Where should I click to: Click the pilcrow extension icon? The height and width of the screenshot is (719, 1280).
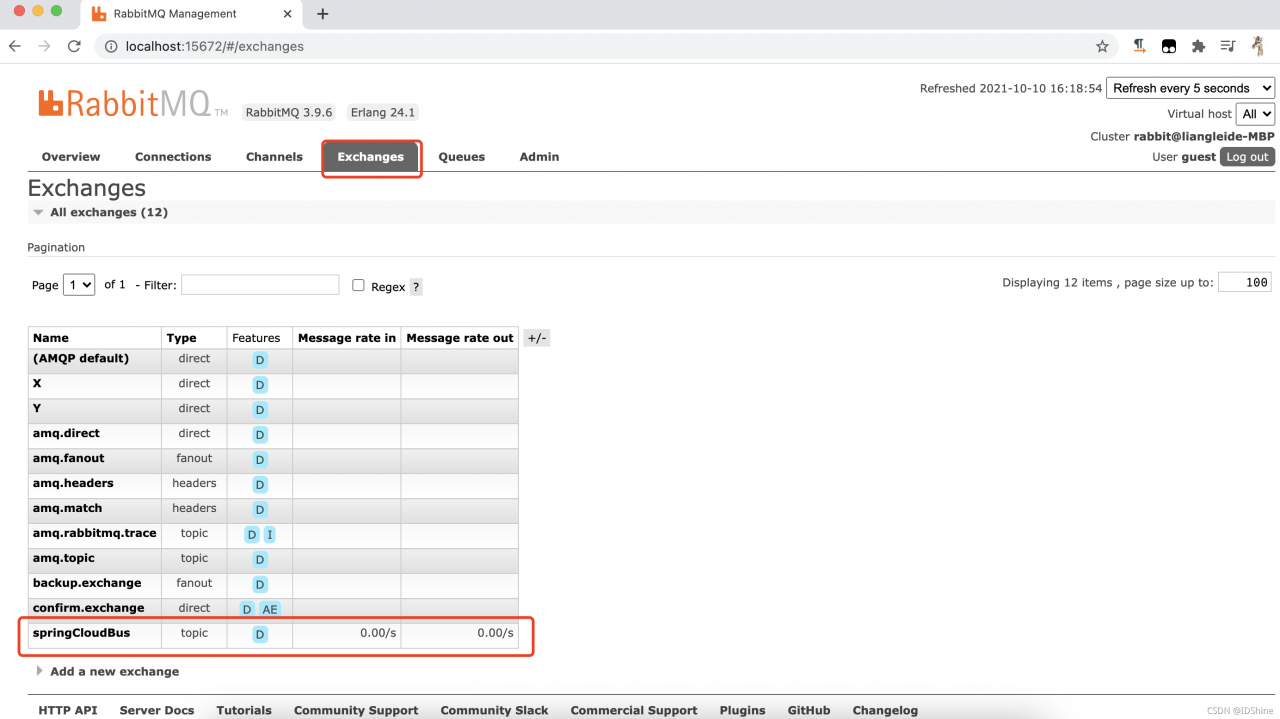1139,46
